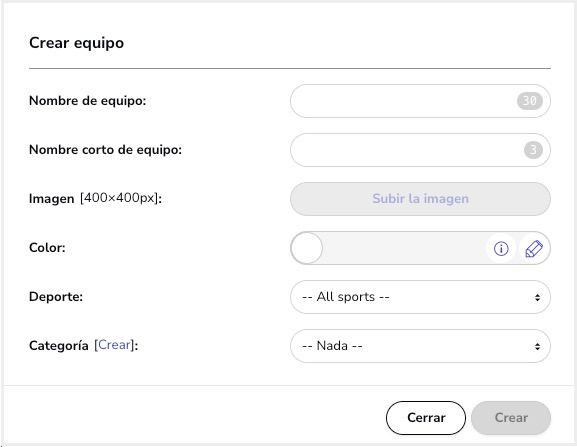Image resolution: width=577 pixels, height=447 pixels.
Task: Click the 3 character counter badge
Action: click(x=533, y=150)
